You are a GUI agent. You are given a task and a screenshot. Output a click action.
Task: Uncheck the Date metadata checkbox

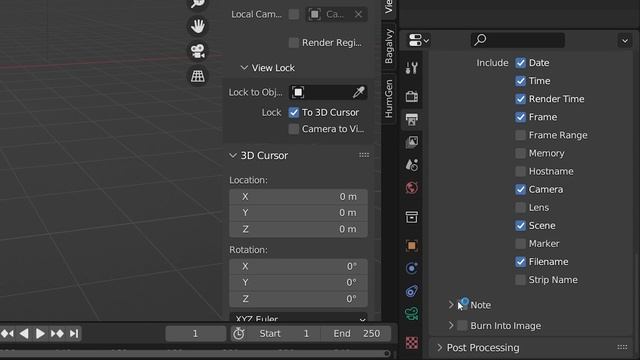(x=520, y=63)
